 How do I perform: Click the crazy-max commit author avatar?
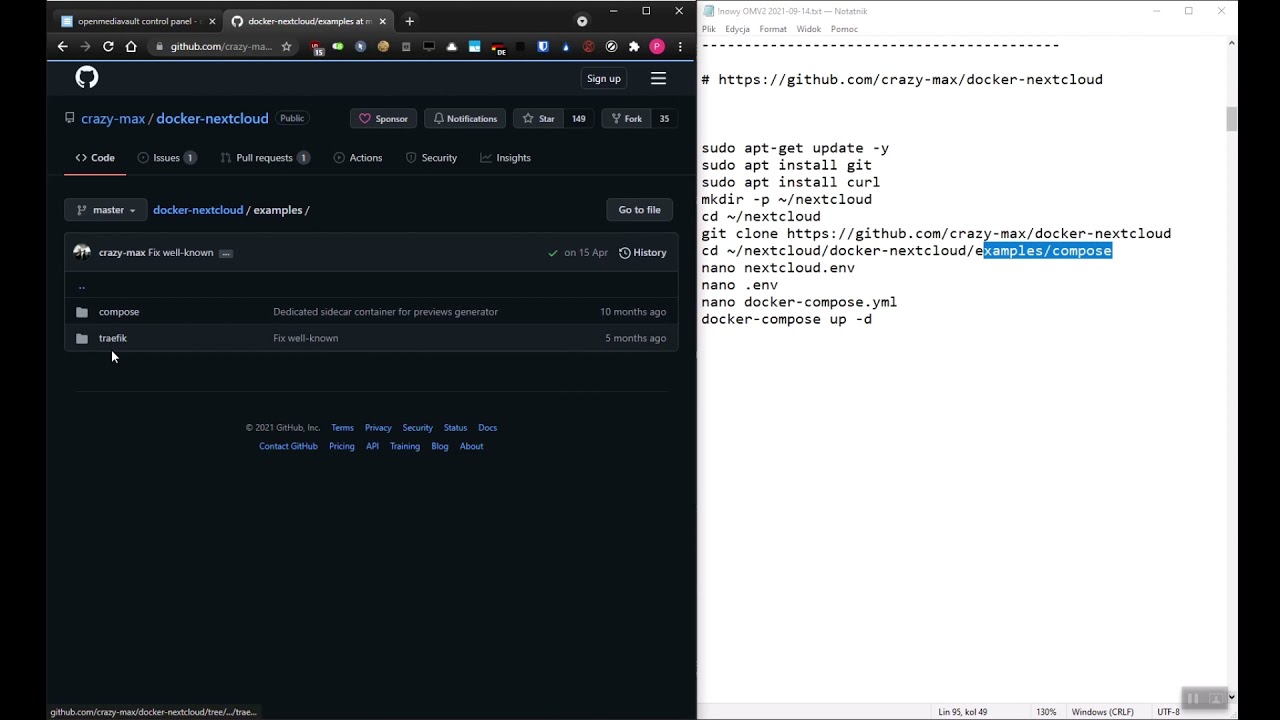[82, 252]
